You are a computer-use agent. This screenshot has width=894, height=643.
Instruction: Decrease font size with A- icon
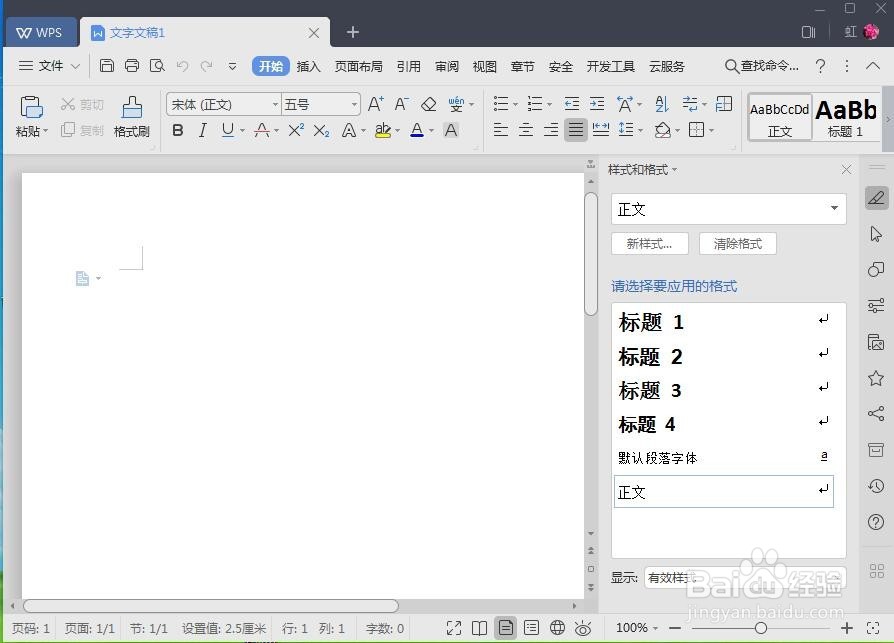[401, 104]
